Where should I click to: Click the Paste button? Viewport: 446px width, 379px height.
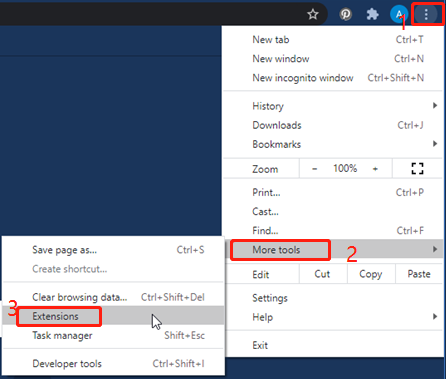(419, 274)
